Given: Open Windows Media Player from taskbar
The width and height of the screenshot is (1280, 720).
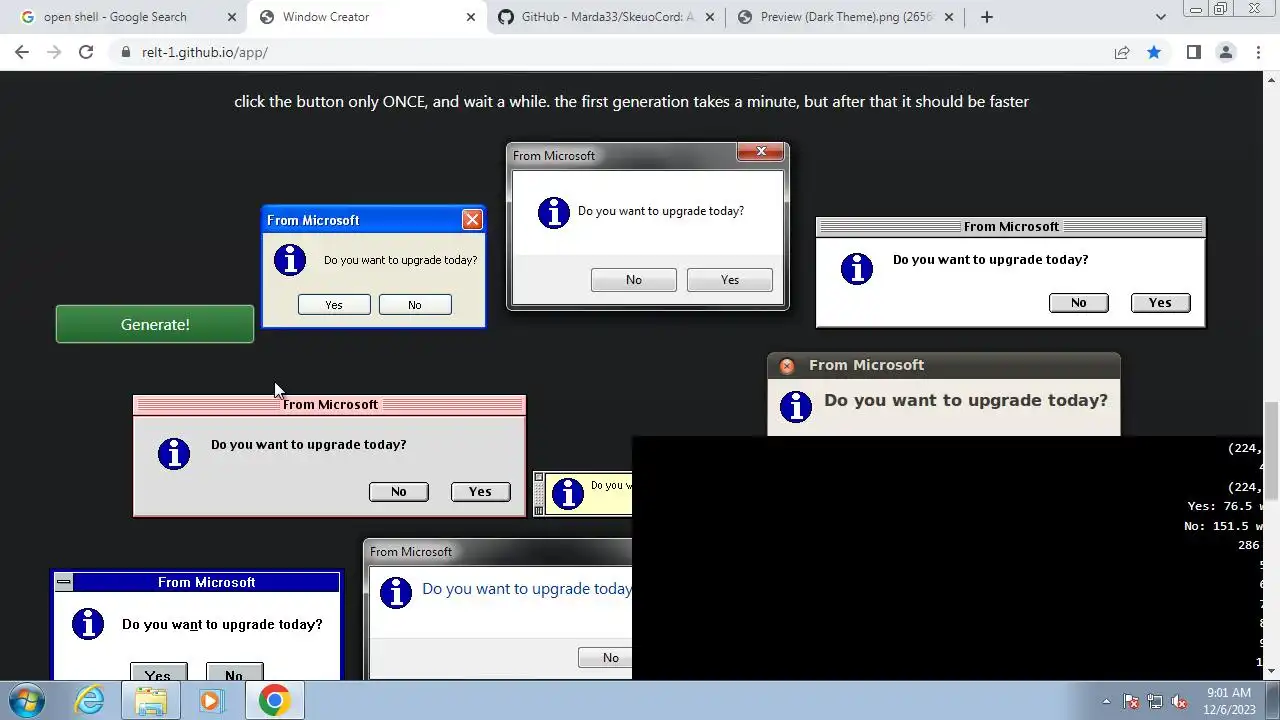Looking at the screenshot, I should pos(211,700).
